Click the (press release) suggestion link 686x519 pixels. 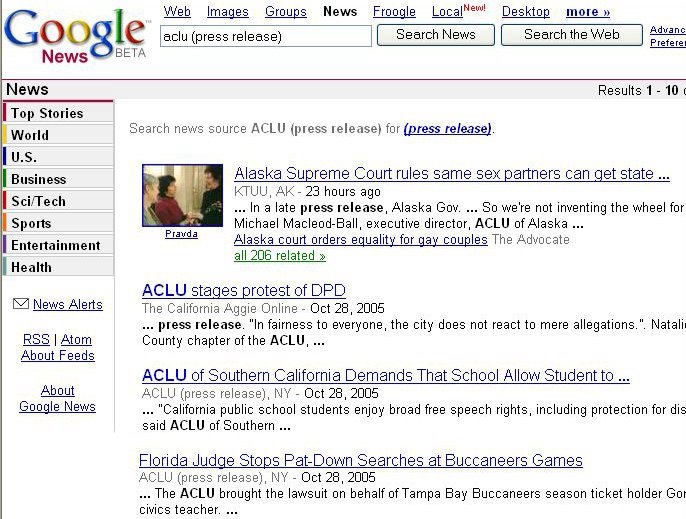[448, 129]
